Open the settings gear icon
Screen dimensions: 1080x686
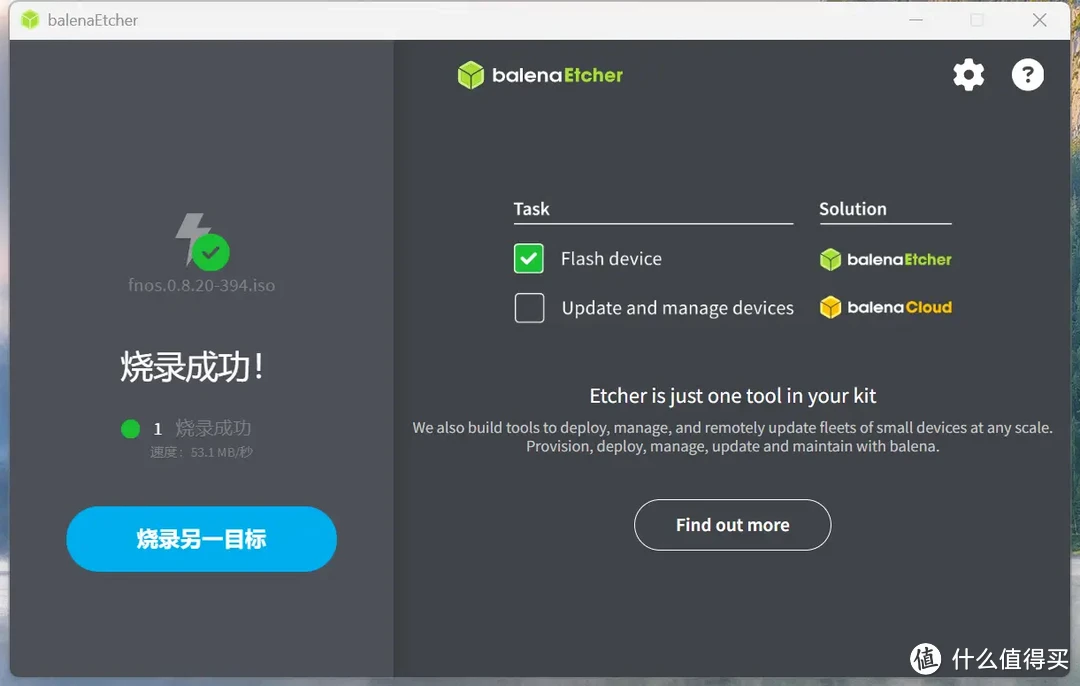pyautogui.click(x=968, y=75)
